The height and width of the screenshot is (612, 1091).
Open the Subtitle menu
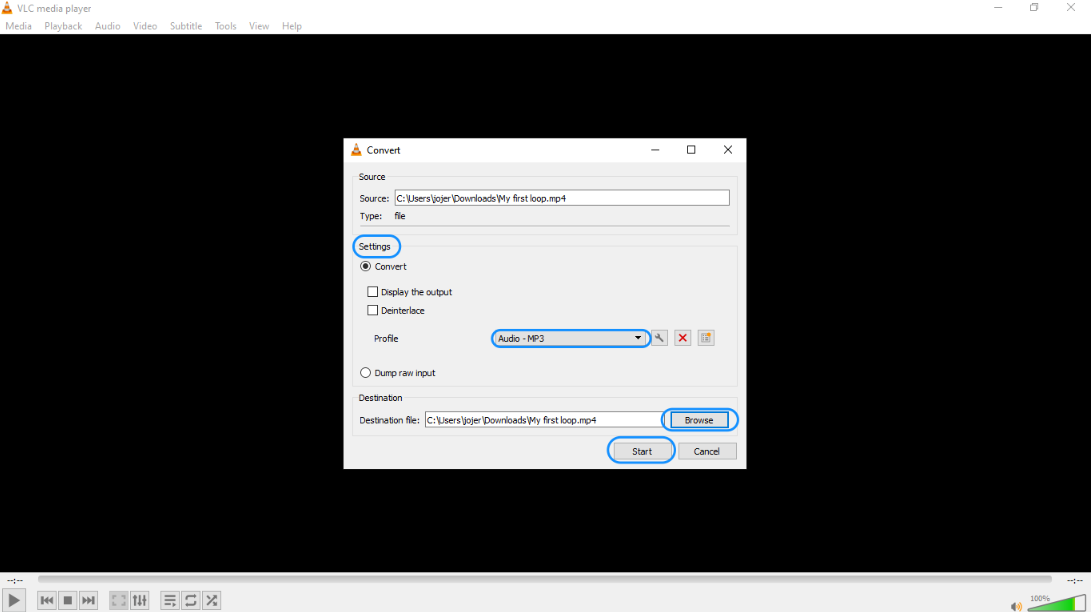coord(186,26)
